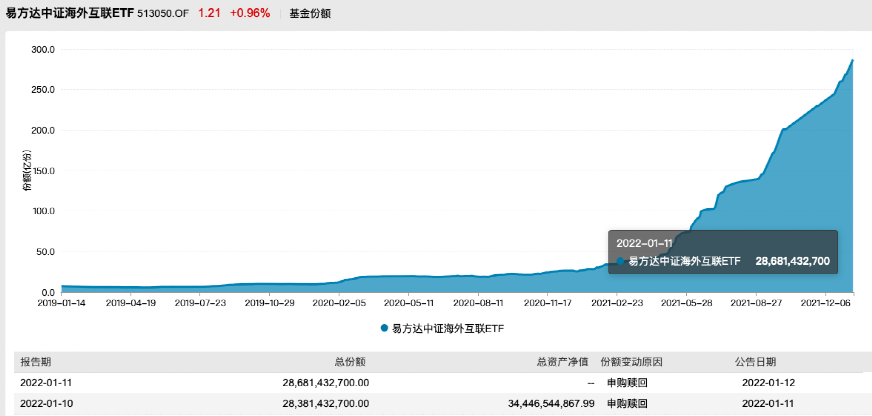
Task: Click x-axis date label 2019-10-29
Action: tap(270, 304)
